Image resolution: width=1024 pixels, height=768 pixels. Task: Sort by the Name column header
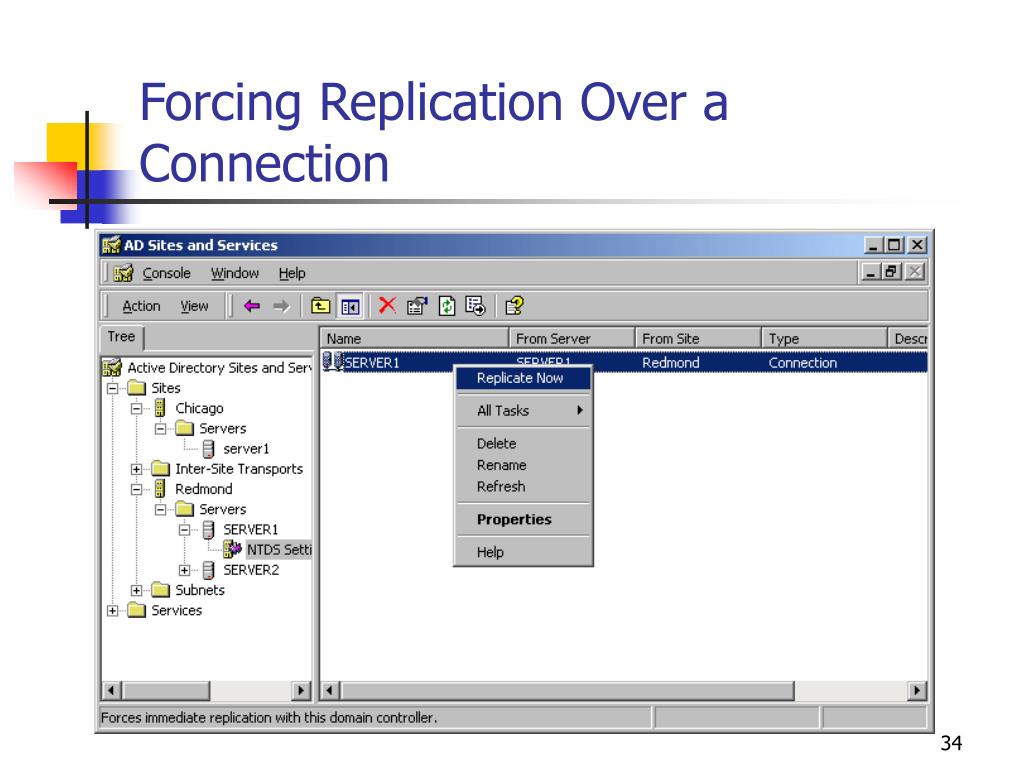pyautogui.click(x=414, y=338)
